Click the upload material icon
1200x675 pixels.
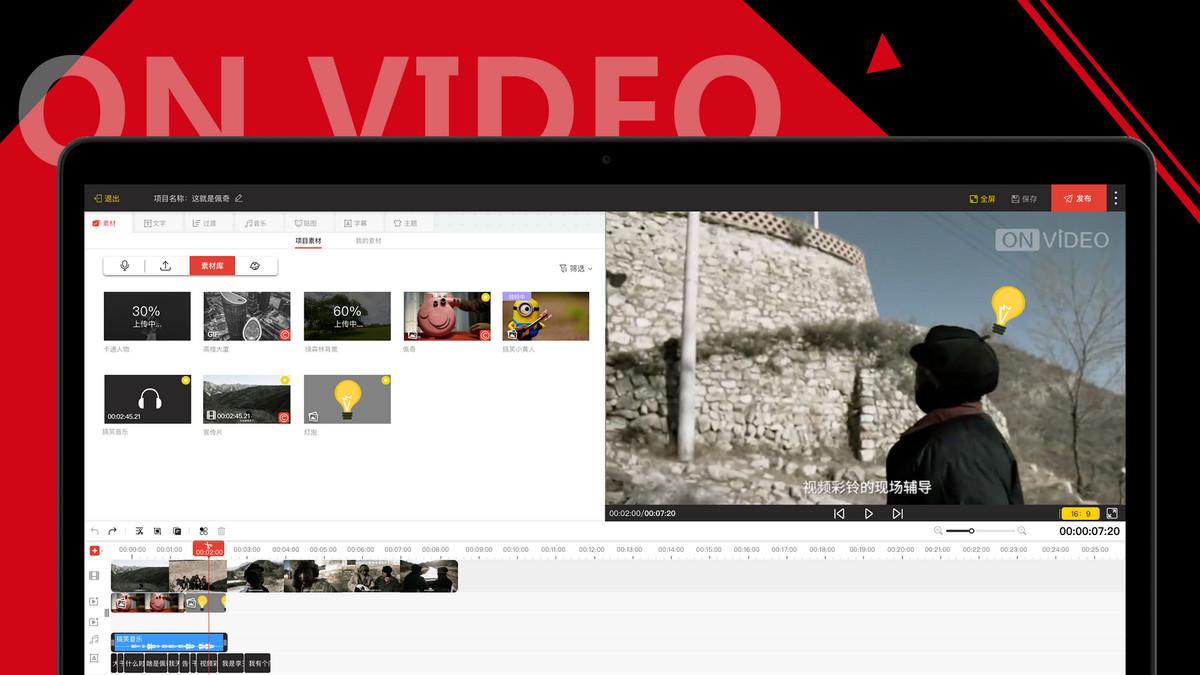click(166, 266)
